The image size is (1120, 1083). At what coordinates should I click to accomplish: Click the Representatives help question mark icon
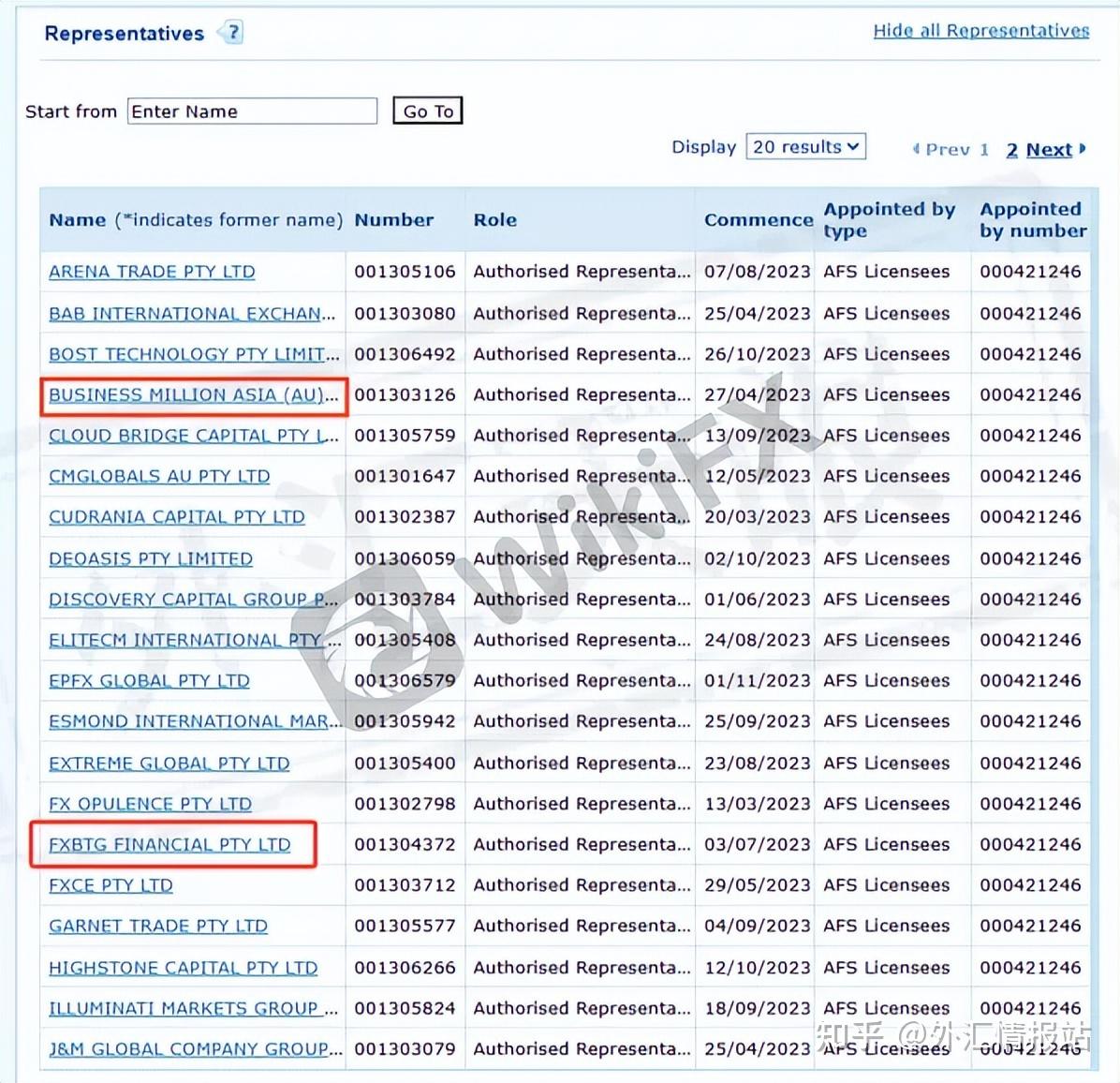pos(232,32)
